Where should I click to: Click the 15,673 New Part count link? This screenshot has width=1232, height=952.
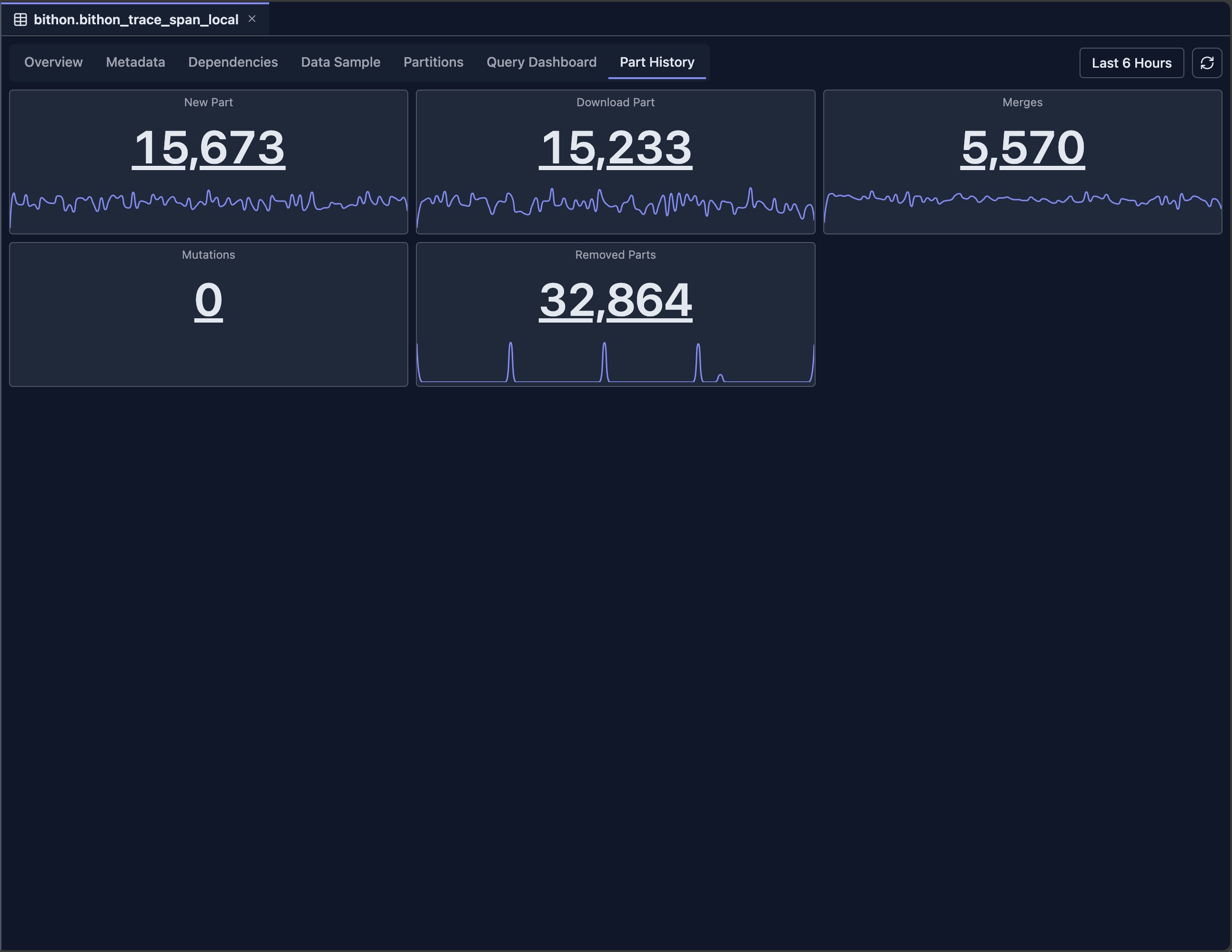(x=208, y=148)
